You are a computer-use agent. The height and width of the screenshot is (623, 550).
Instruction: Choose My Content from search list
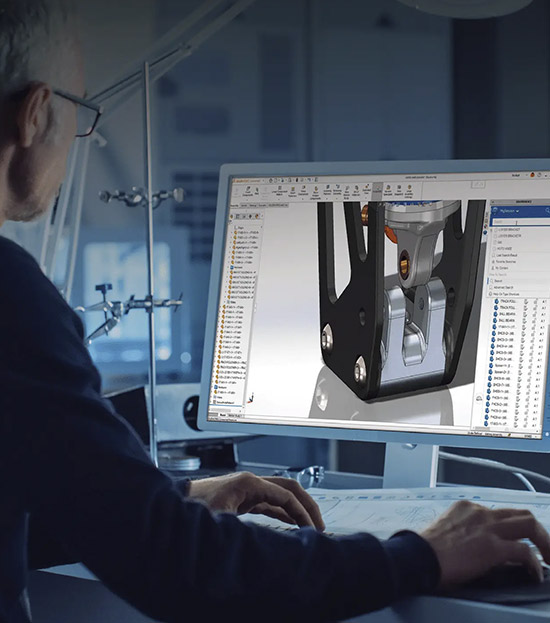tap(501, 268)
